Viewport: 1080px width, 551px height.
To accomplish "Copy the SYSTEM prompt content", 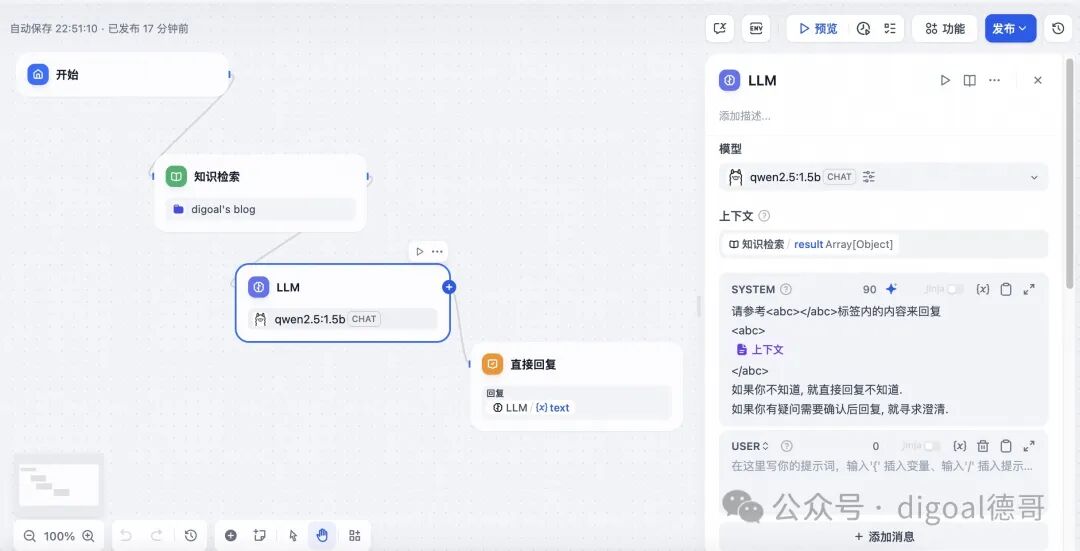I will pyautogui.click(x=1006, y=289).
